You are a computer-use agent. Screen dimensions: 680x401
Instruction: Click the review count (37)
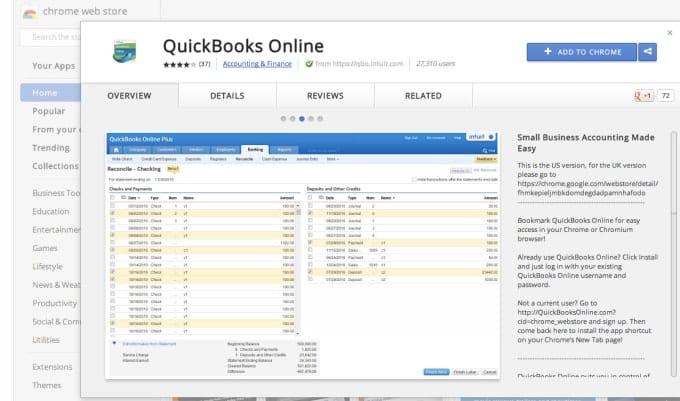click(204, 64)
